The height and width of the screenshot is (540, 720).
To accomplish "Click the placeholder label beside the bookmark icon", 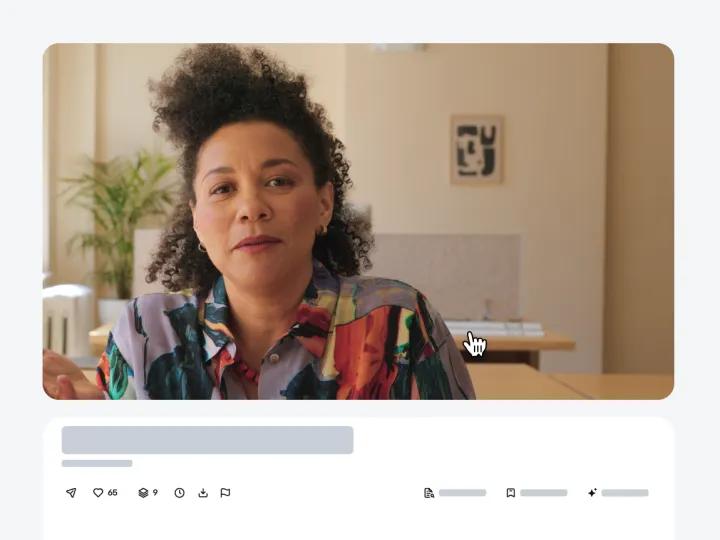I will [x=544, y=493].
